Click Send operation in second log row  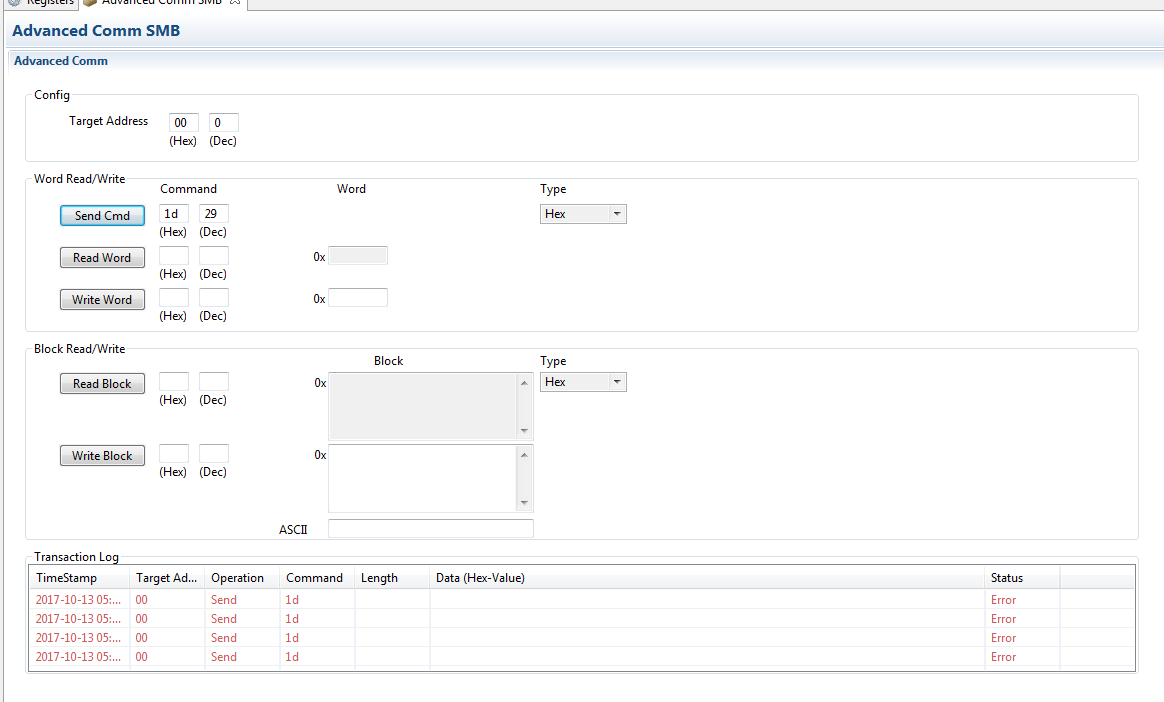coord(223,619)
